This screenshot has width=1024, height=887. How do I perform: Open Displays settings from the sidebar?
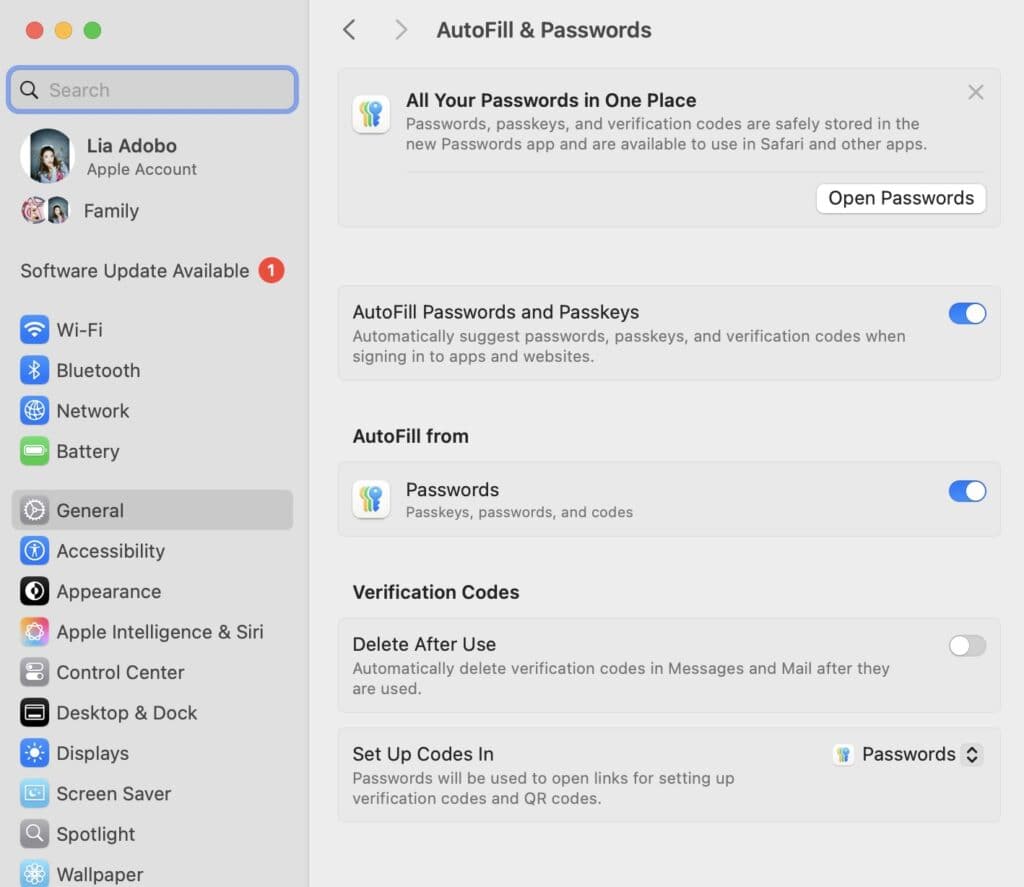point(33,753)
